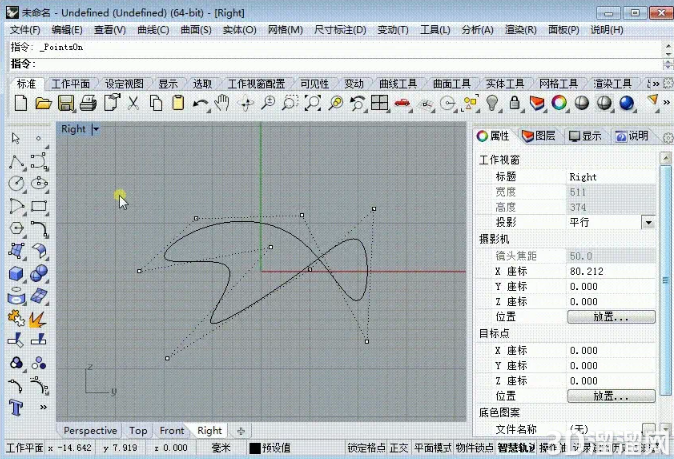Open the four-viewport layout icon
674x459 pixels.
coord(380,103)
